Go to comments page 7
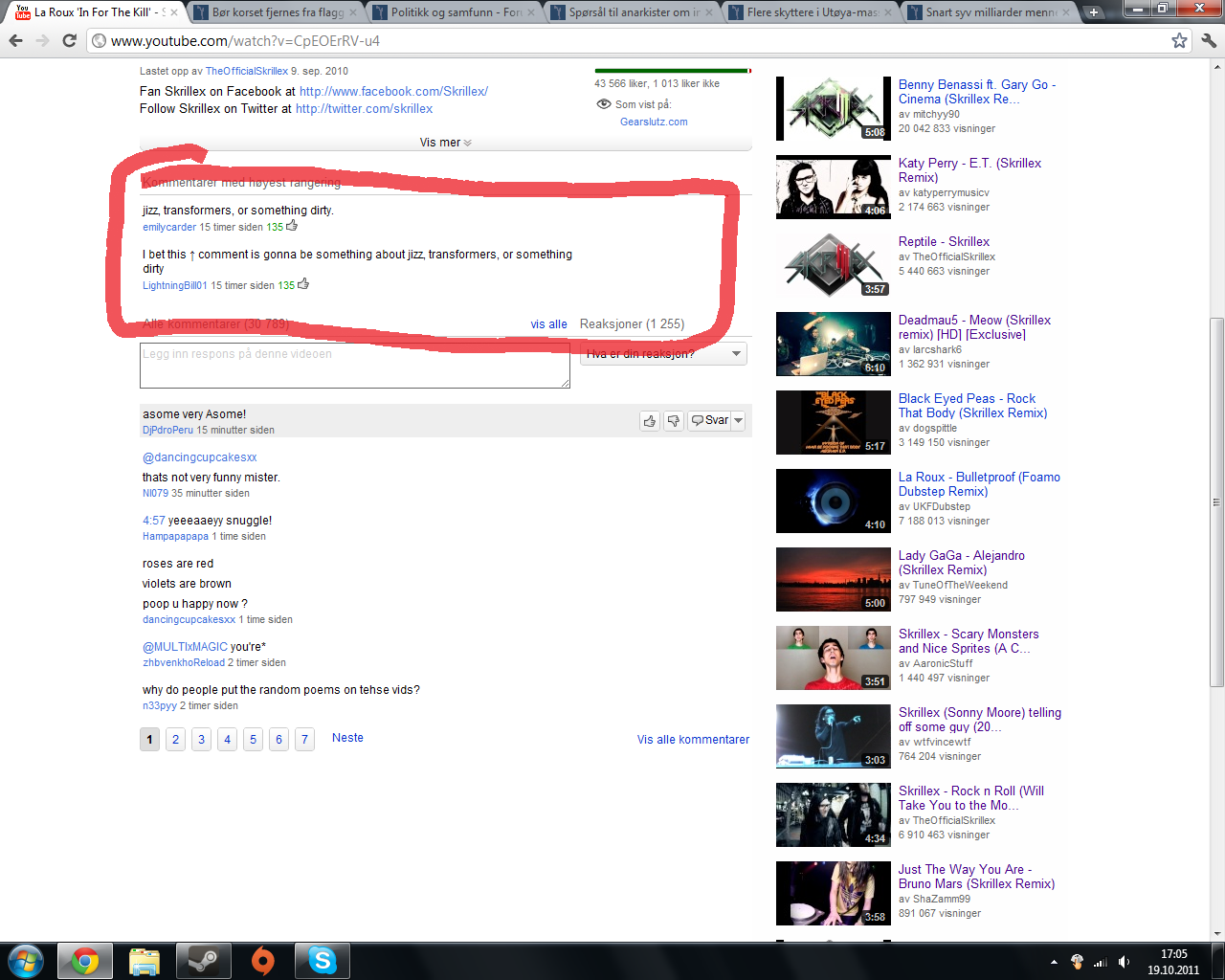 (x=304, y=739)
